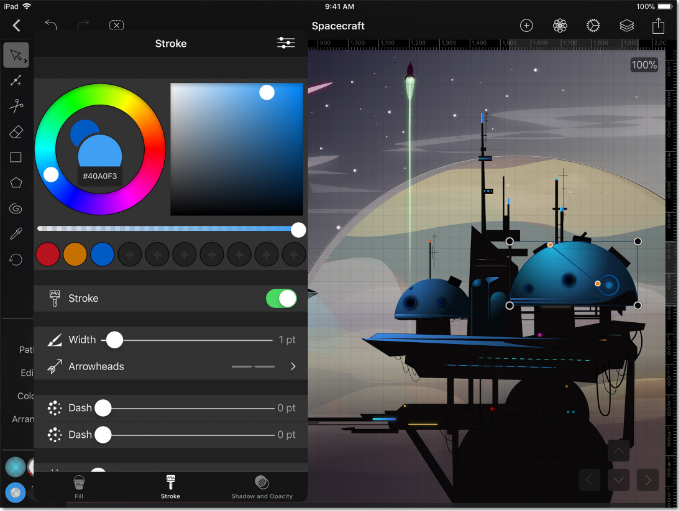The height and width of the screenshot is (511, 679).
Task: Pick the Polygon shape tool
Action: pyautogui.click(x=16, y=183)
